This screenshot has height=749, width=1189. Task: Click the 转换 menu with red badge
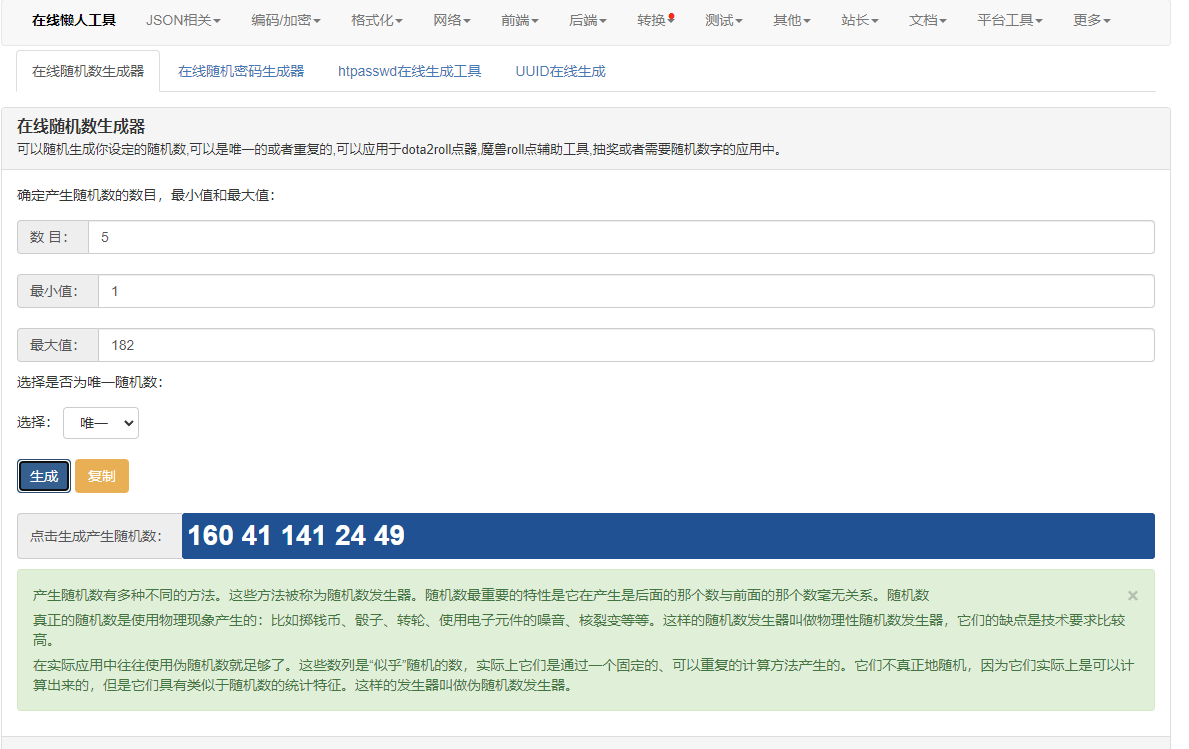pyautogui.click(x=656, y=20)
